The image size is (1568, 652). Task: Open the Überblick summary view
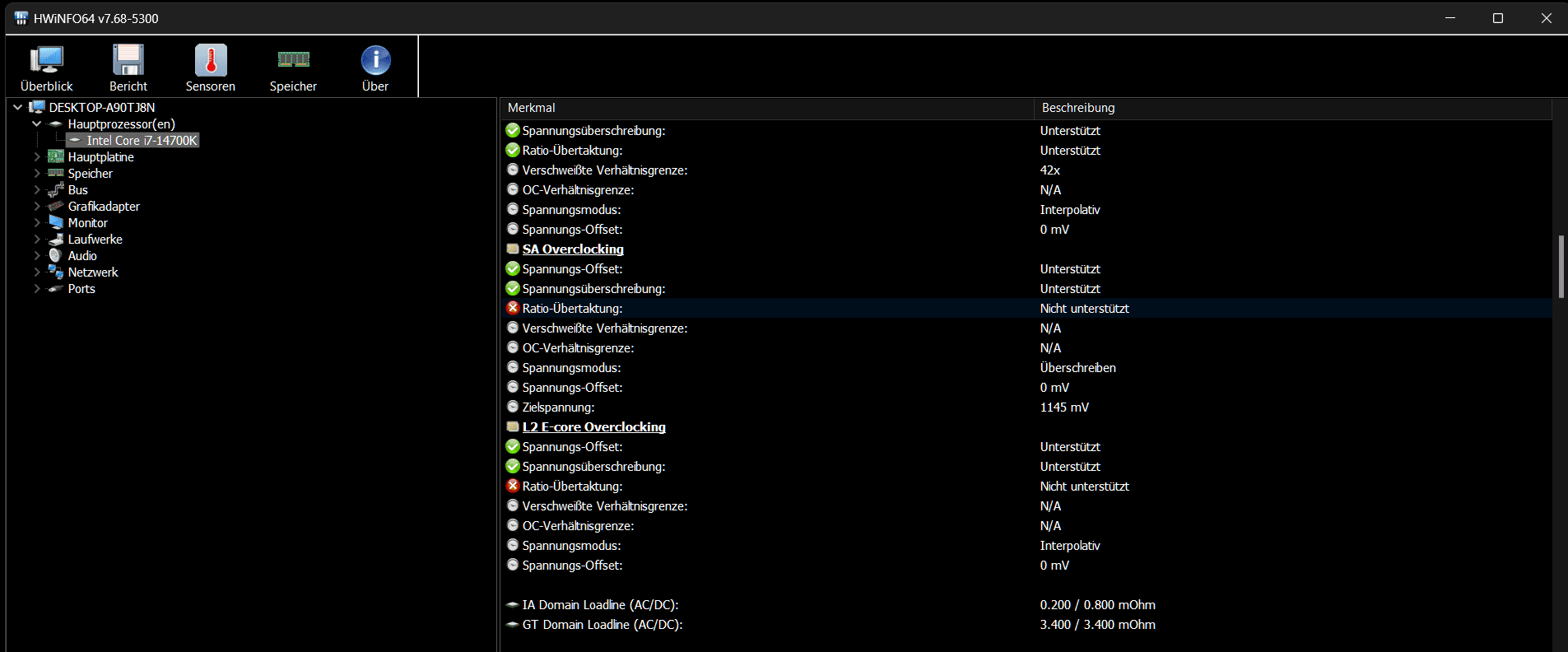(47, 68)
